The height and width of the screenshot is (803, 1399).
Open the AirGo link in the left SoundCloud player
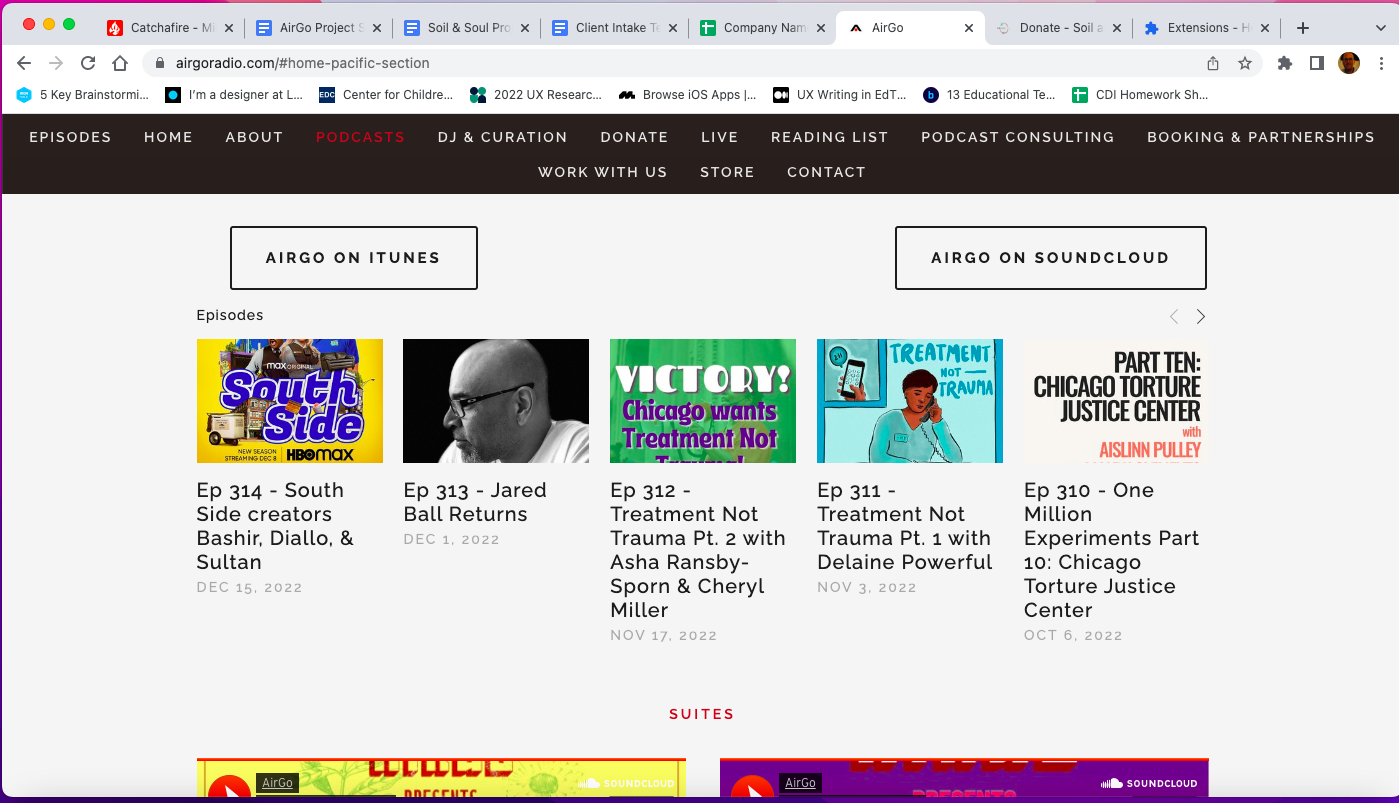277,783
